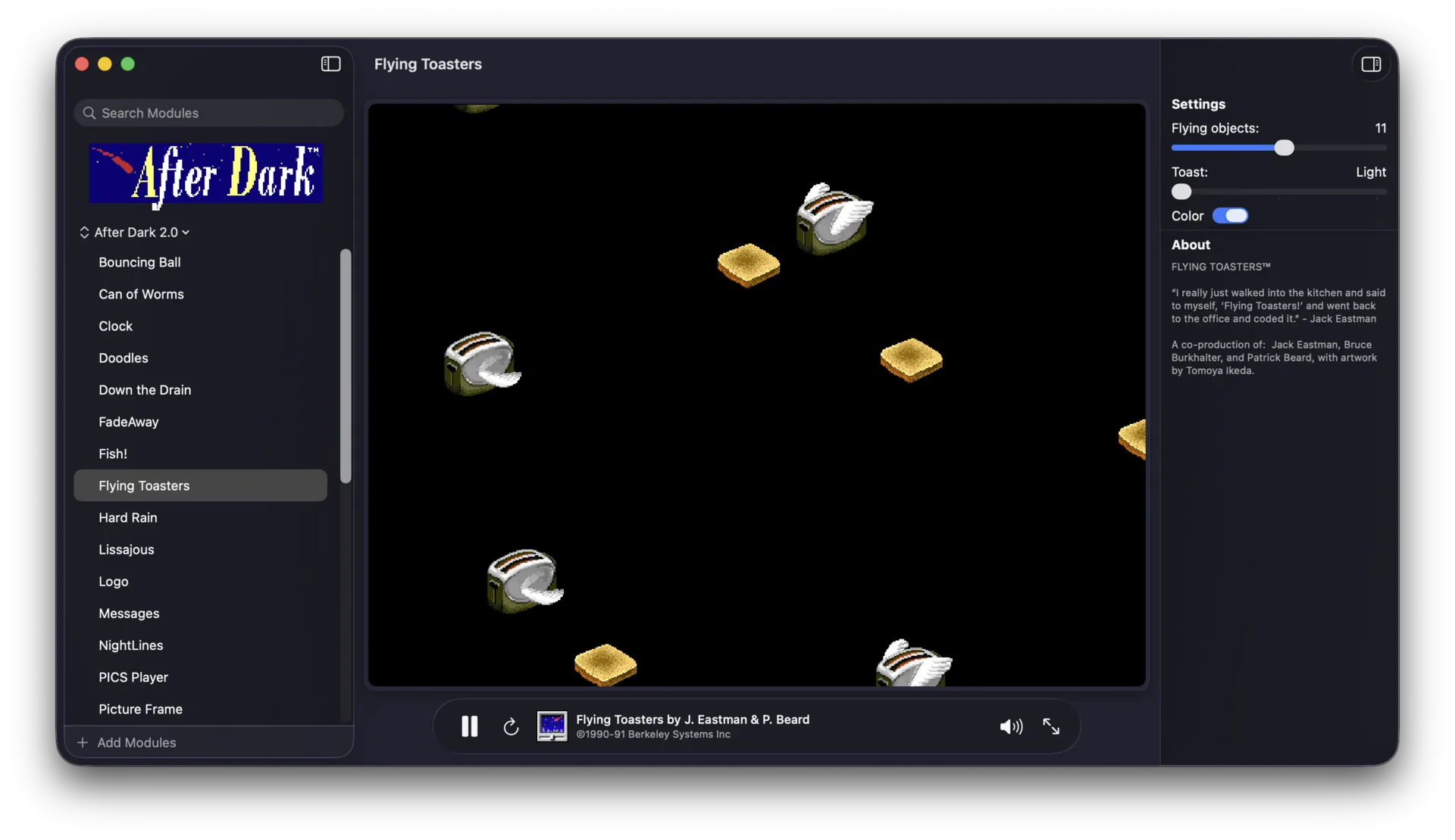Click the plus icon beside Add Modules
Image resolution: width=1455 pixels, height=840 pixels.
click(x=83, y=742)
